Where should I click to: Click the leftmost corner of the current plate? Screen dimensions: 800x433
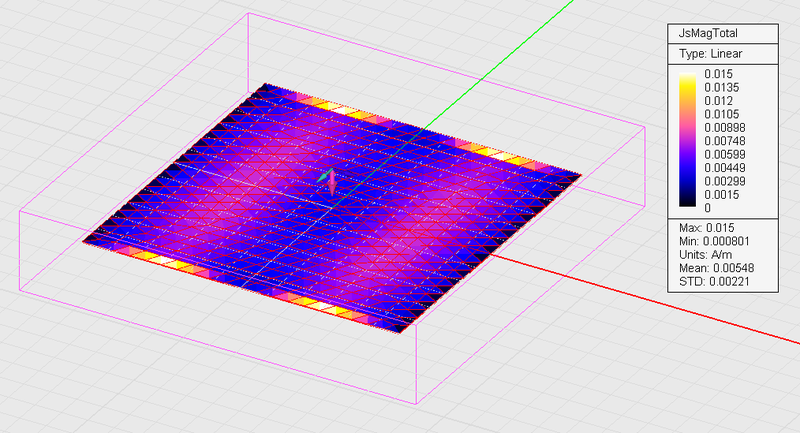tap(83, 242)
